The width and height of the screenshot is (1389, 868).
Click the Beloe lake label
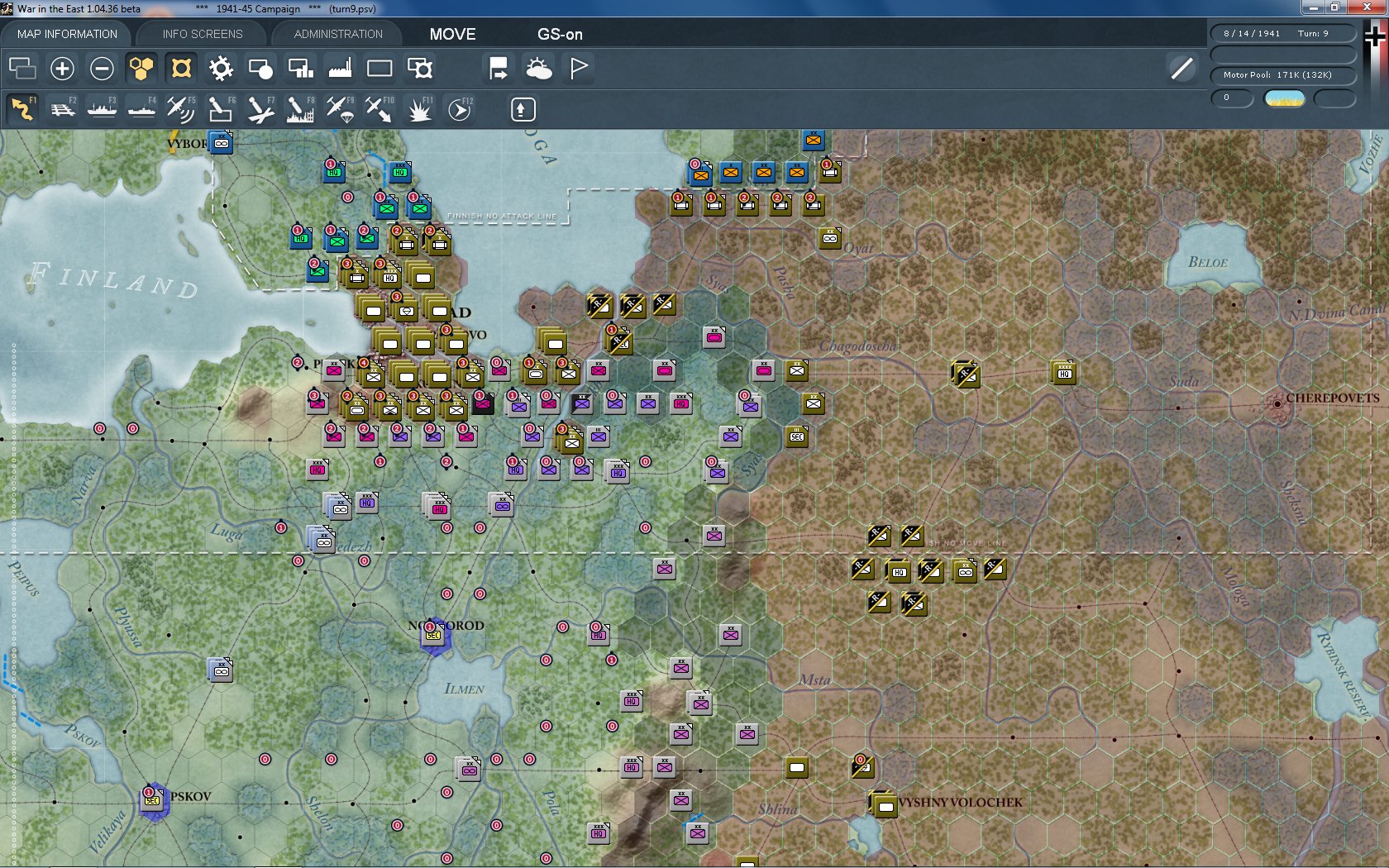click(x=1208, y=262)
